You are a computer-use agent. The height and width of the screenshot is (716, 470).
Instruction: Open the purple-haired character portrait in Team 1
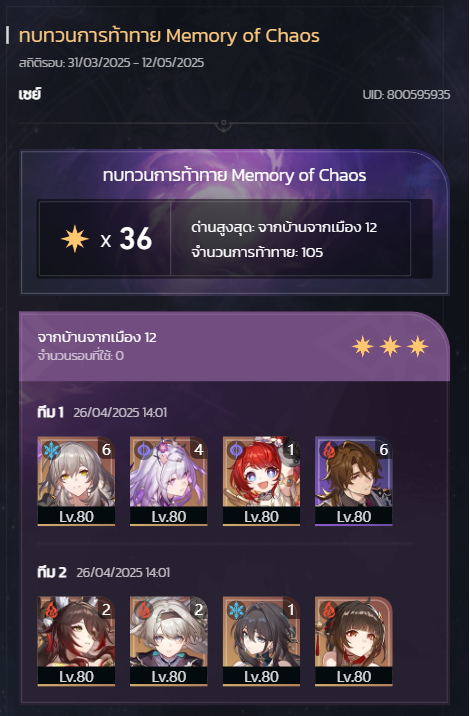(x=169, y=481)
